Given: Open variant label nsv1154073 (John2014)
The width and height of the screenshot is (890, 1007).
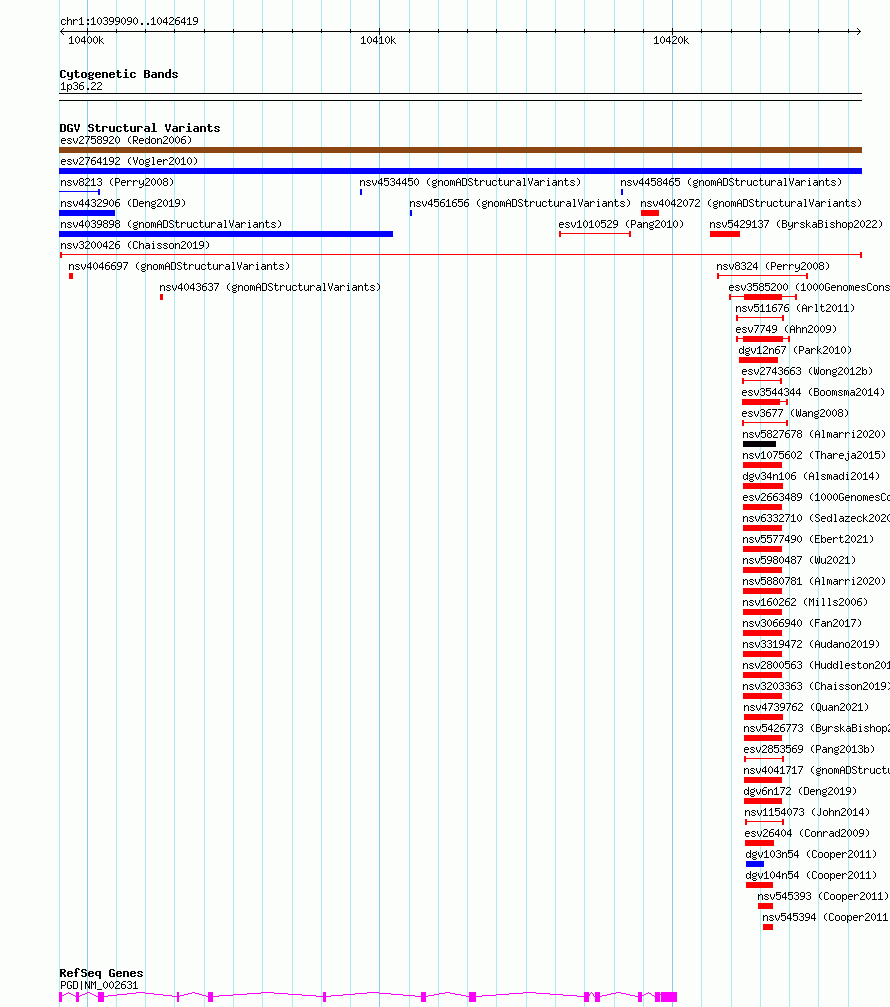Looking at the screenshot, I should point(807,812).
